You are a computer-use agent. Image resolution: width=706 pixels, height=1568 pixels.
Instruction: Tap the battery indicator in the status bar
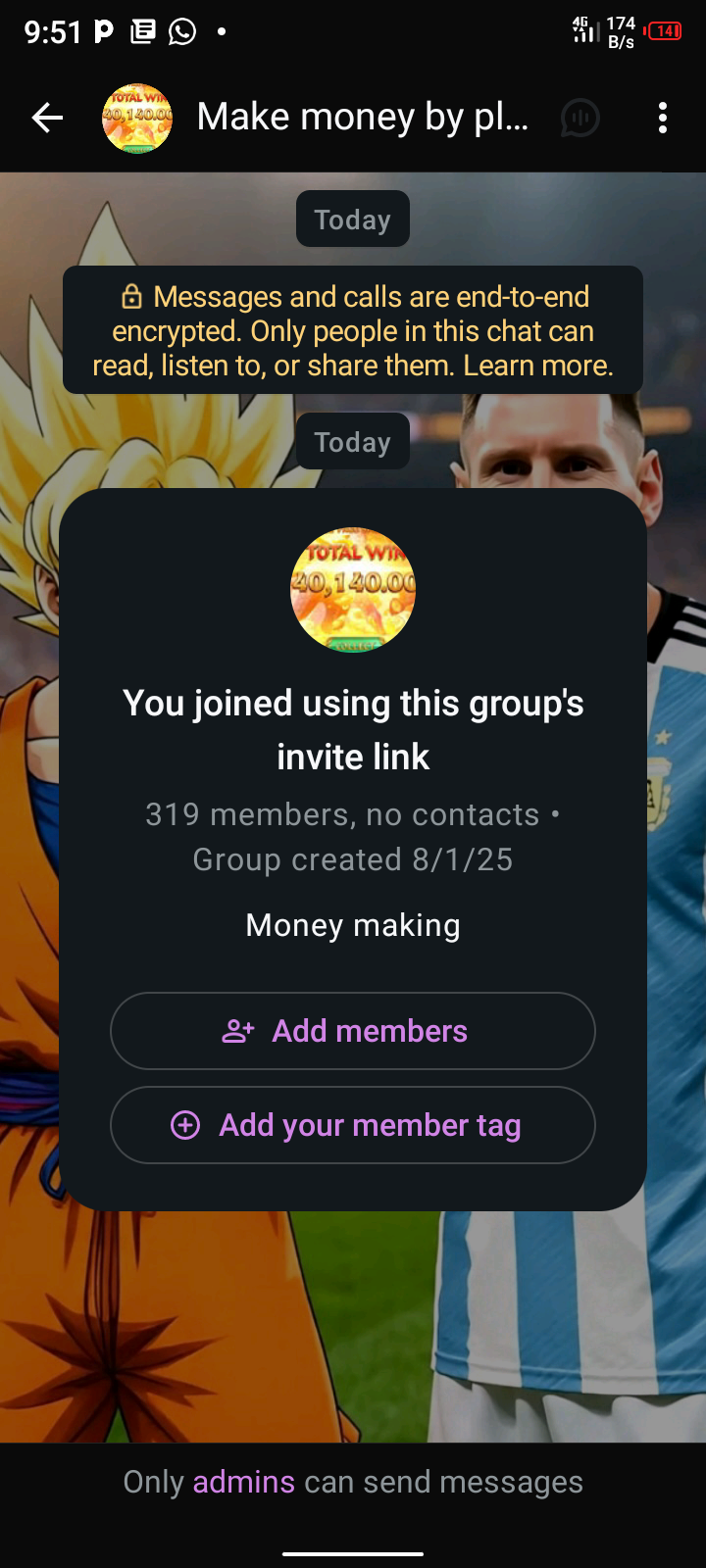click(664, 31)
